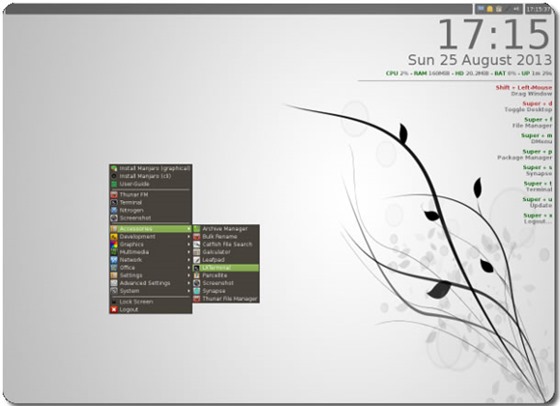Open Archive Manager from Accessories submenu

[x=226, y=229]
